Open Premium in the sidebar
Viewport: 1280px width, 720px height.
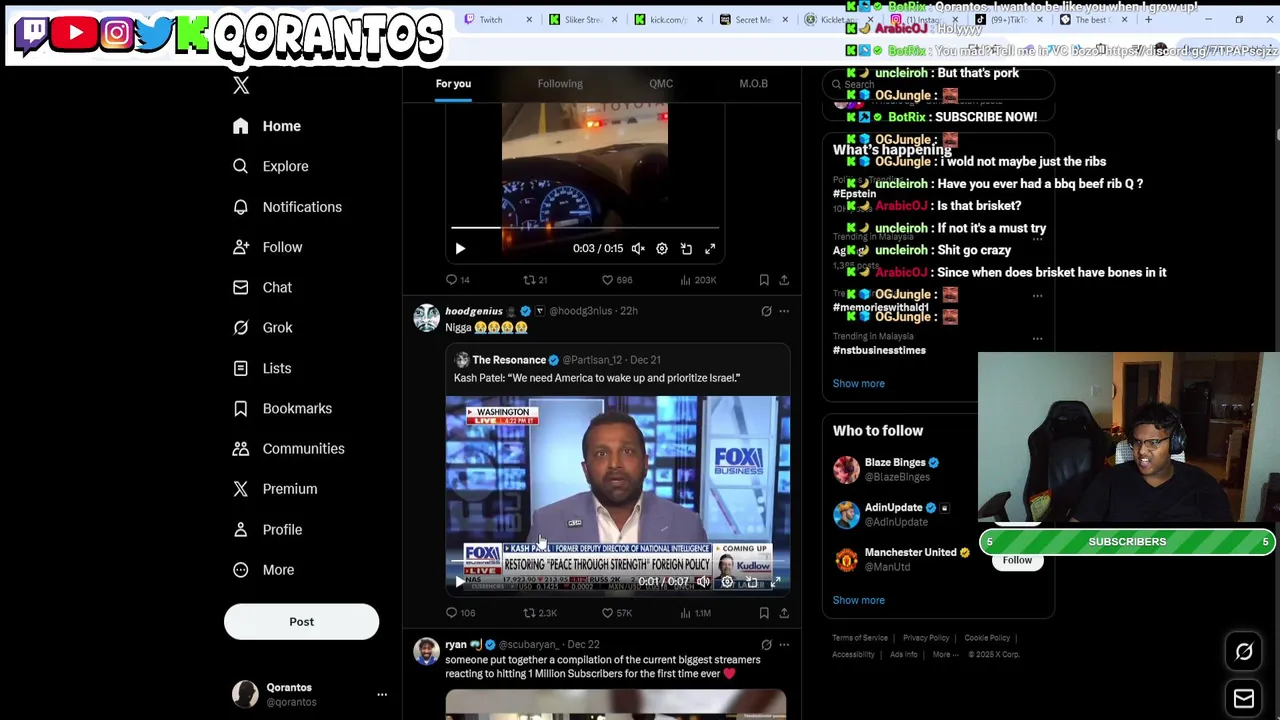tap(275, 489)
